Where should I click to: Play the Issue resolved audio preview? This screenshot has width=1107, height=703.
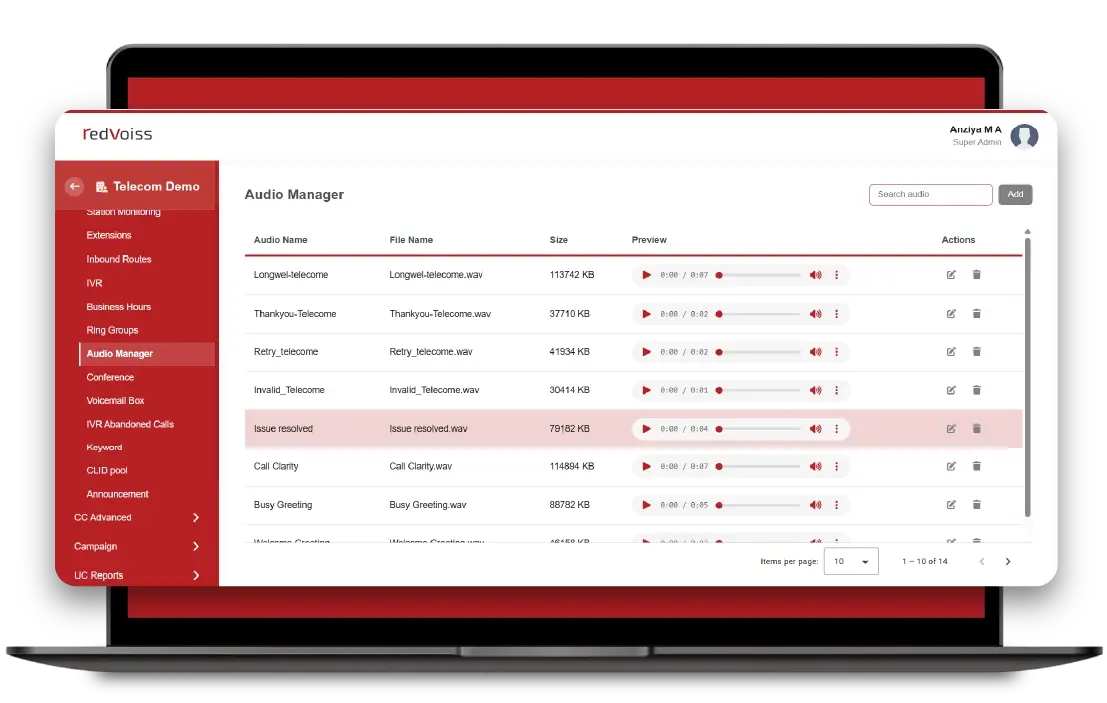click(x=646, y=428)
